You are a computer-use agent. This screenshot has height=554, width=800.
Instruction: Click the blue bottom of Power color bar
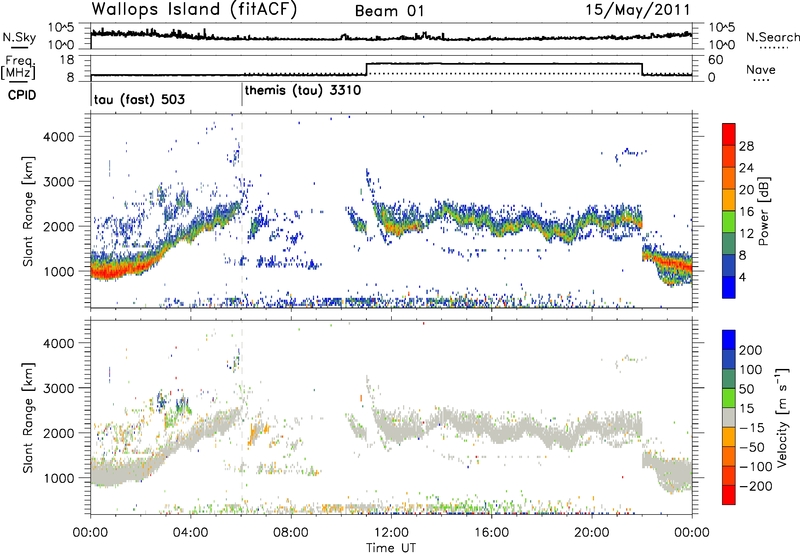pos(729,287)
